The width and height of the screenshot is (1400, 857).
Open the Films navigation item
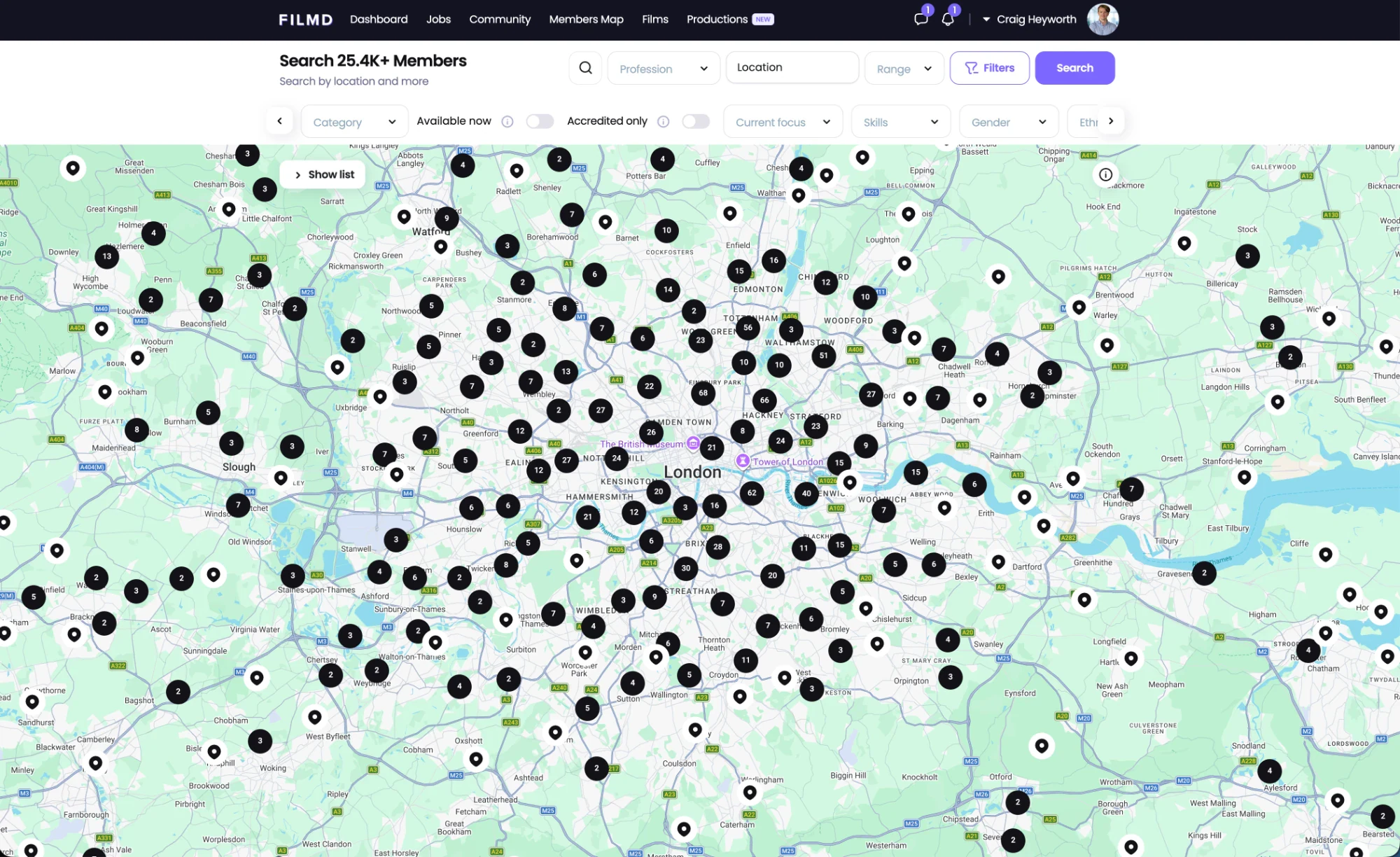[655, 20]
